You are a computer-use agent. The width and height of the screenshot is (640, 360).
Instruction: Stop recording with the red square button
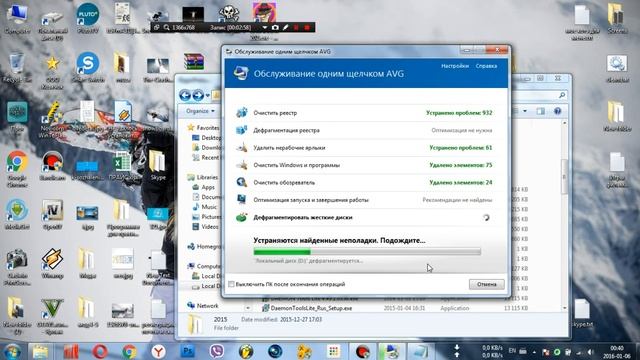point(307,27)
